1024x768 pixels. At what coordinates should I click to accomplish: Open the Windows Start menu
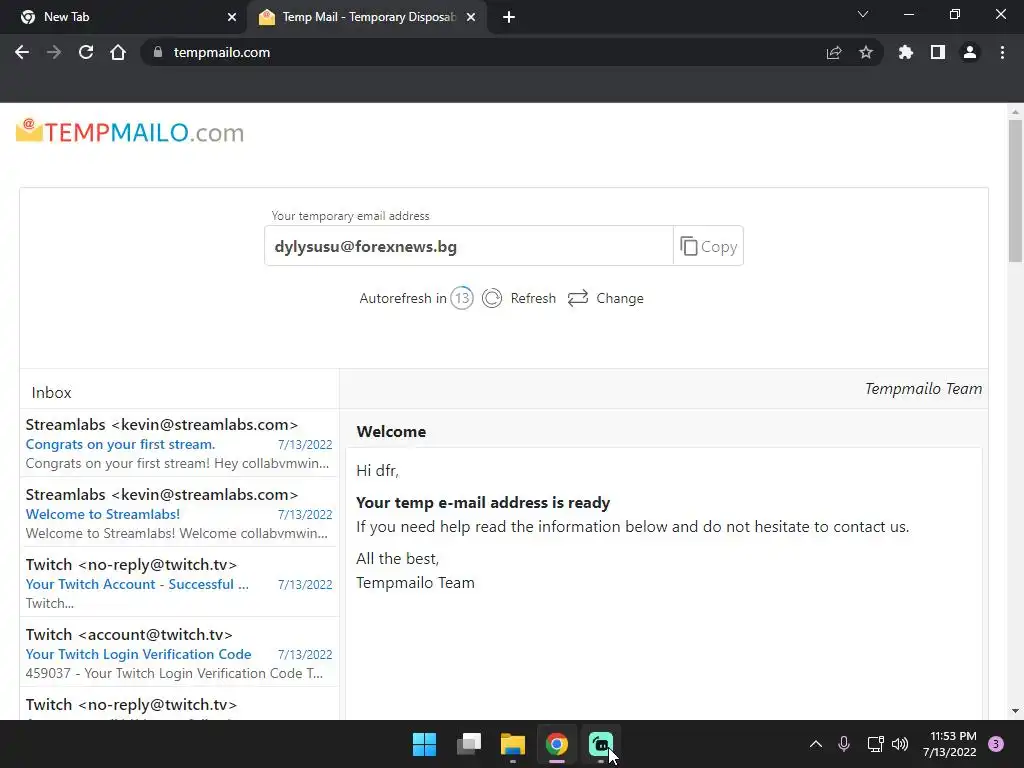(424, 744)
